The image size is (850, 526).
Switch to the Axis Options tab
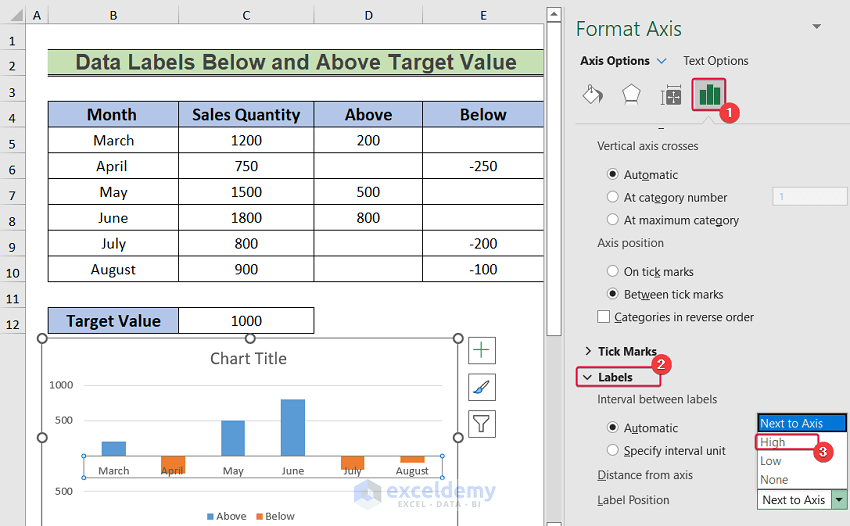[615, 61]
